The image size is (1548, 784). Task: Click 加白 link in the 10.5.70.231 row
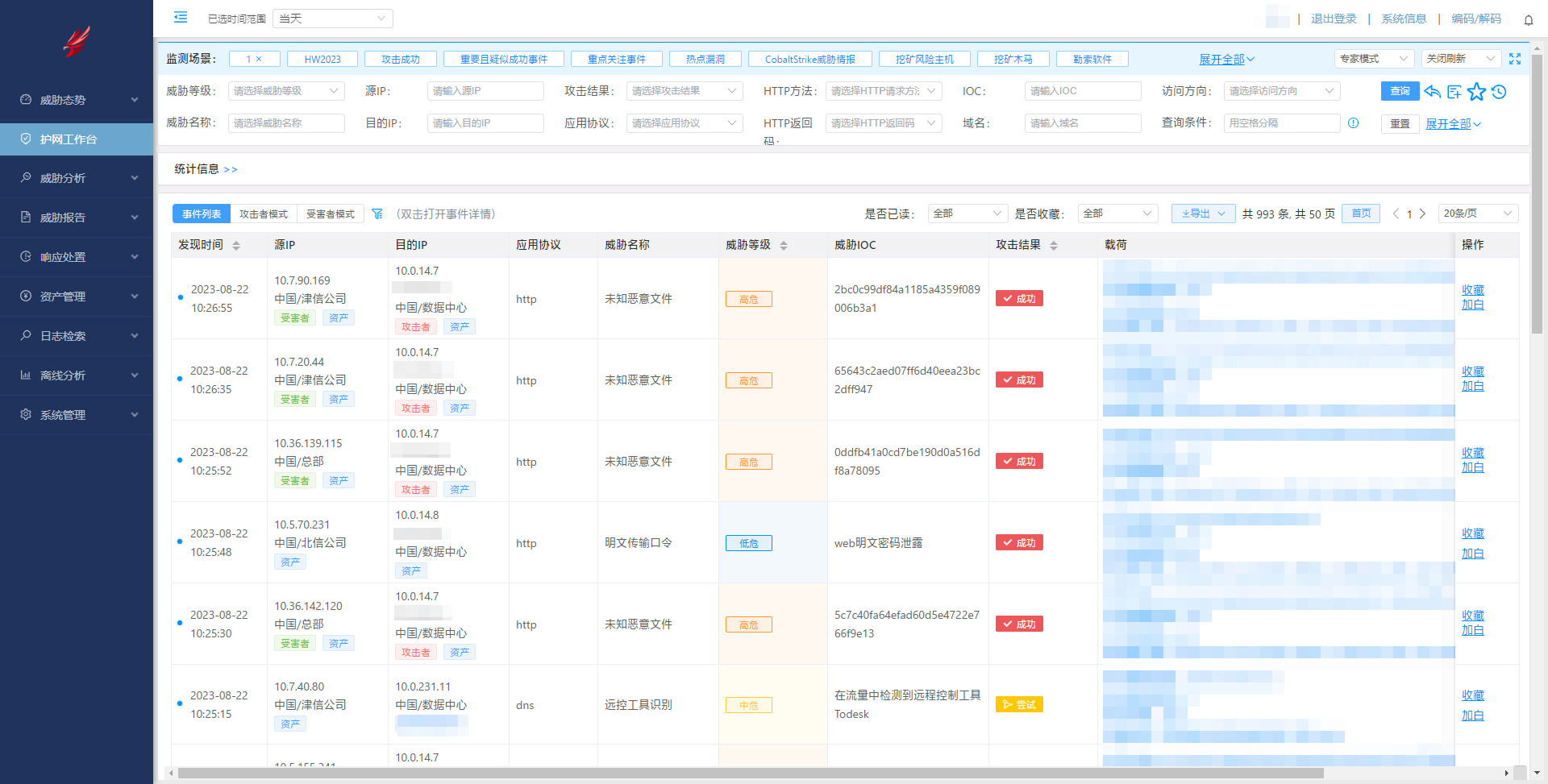click(x=1473, y=554)
